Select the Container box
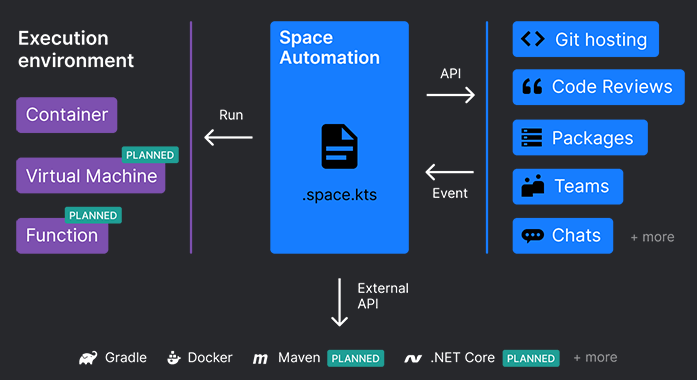This screenshot has height=380, width=697. [x=67, y=115]
